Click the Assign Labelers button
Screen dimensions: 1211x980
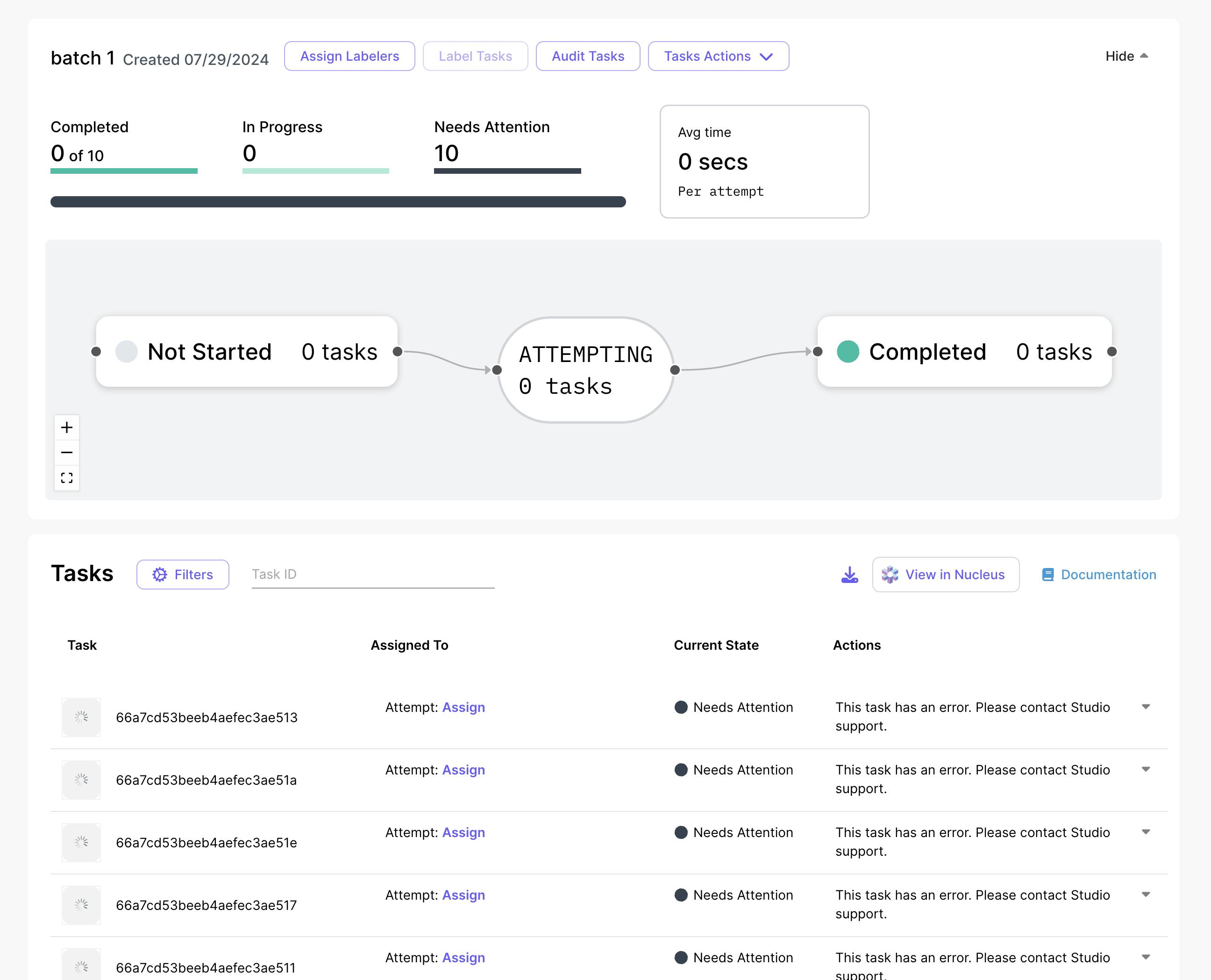coord(349,57)
